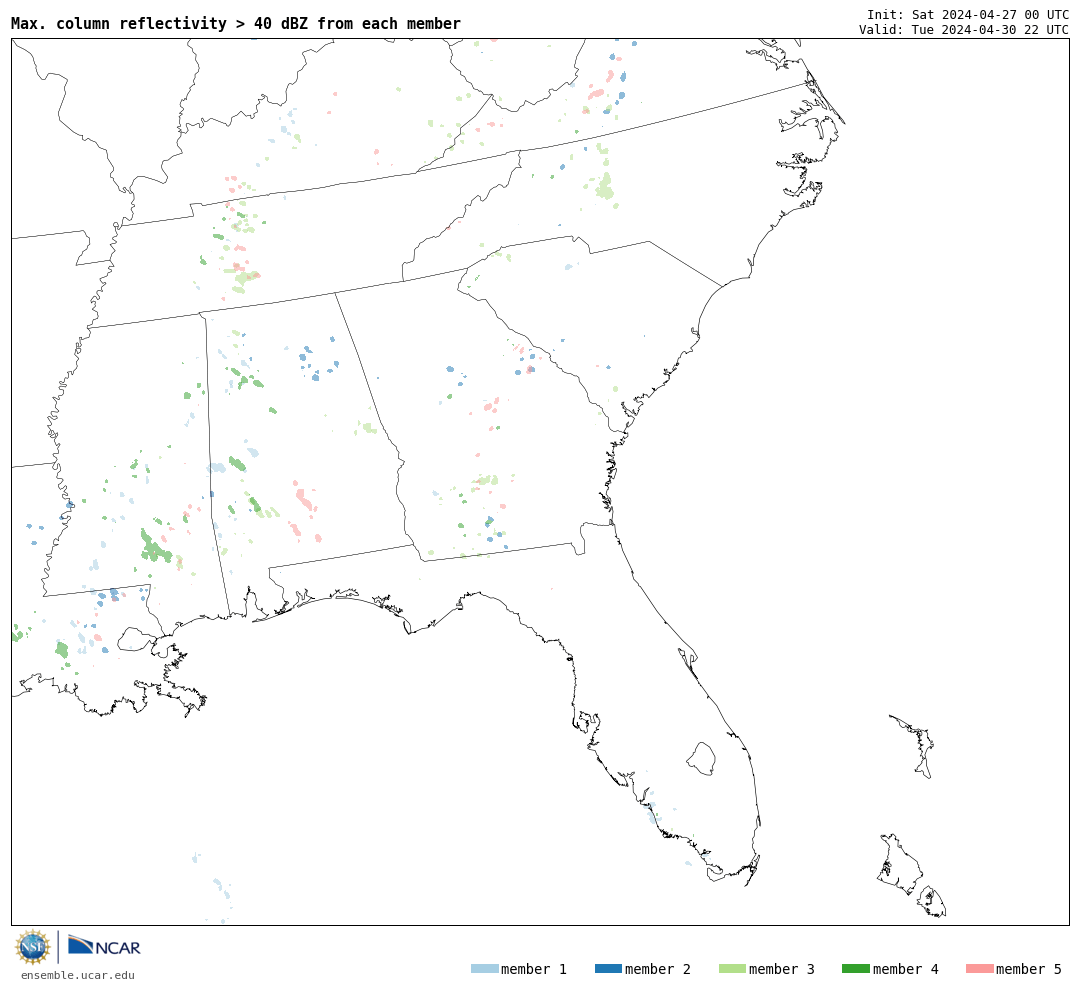Viewport: 1080px width, 988px height.
Task: Click the 'member 1' legend label
Action: coord(534,969)
